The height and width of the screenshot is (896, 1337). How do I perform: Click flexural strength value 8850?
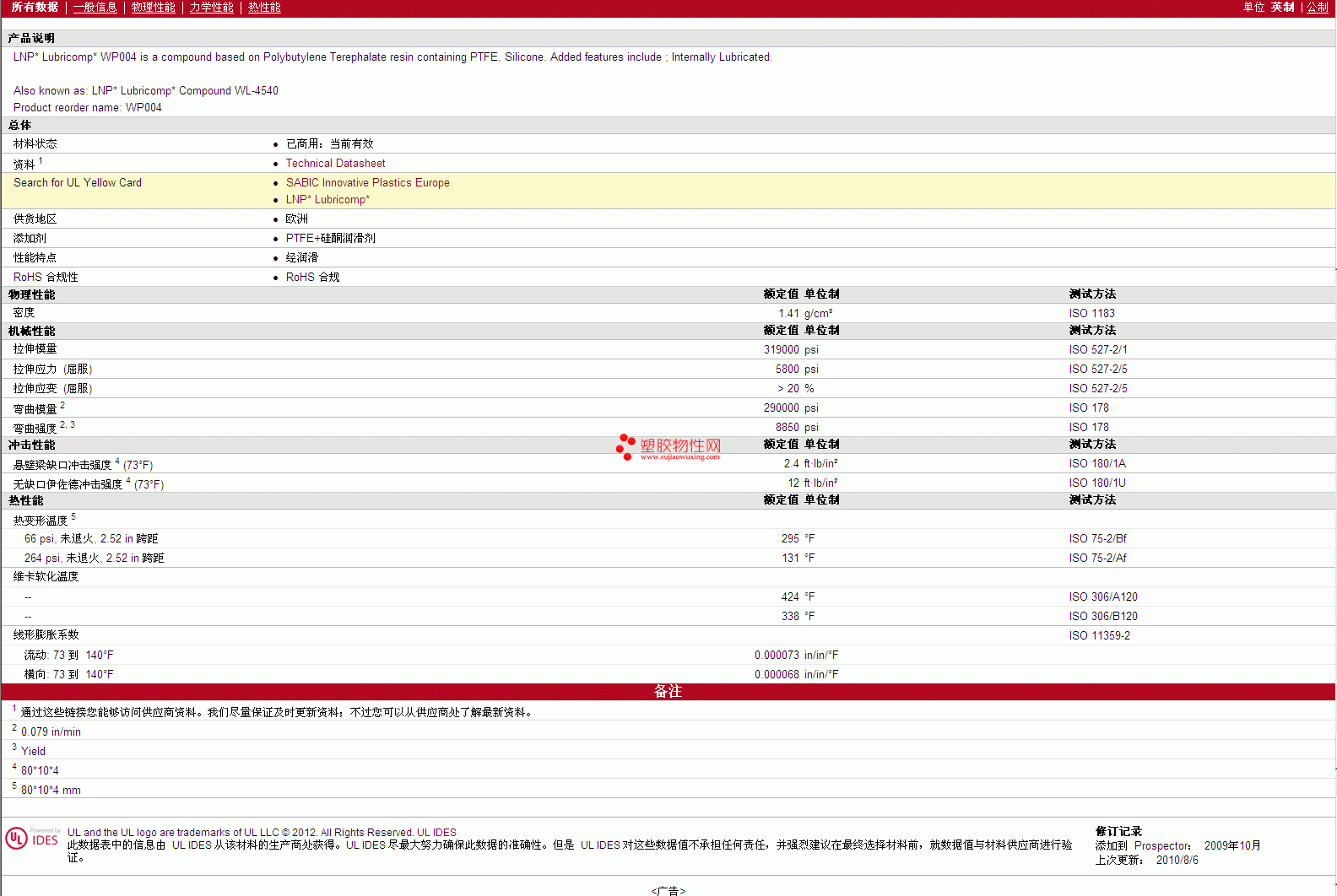788,428
